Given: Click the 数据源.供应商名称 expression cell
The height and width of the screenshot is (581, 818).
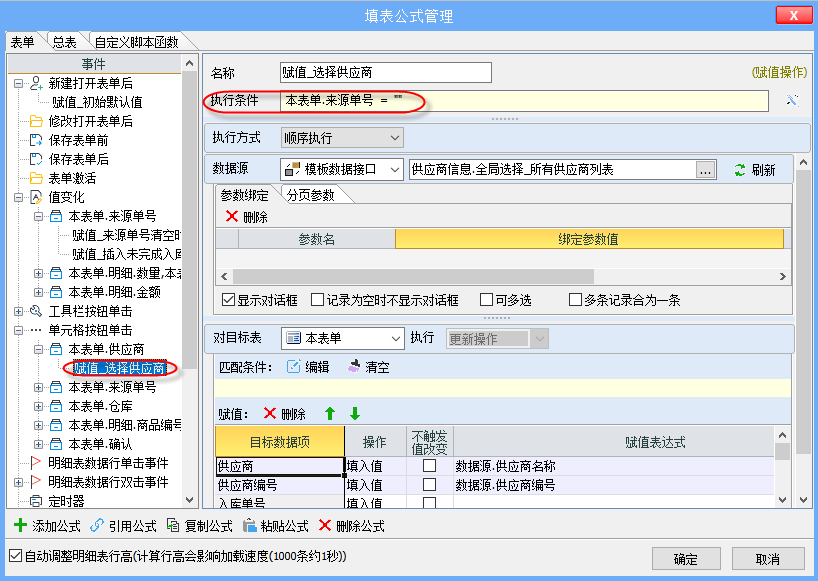Looking at the screenshot, I should click(614, 466).
